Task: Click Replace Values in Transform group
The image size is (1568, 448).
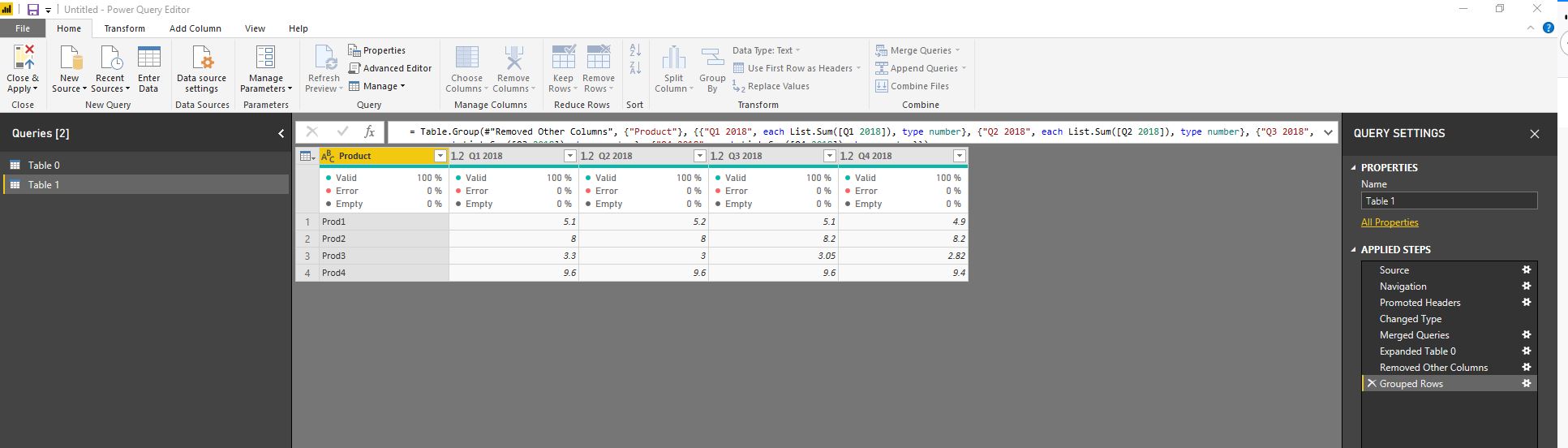Action: pos(771,86)
